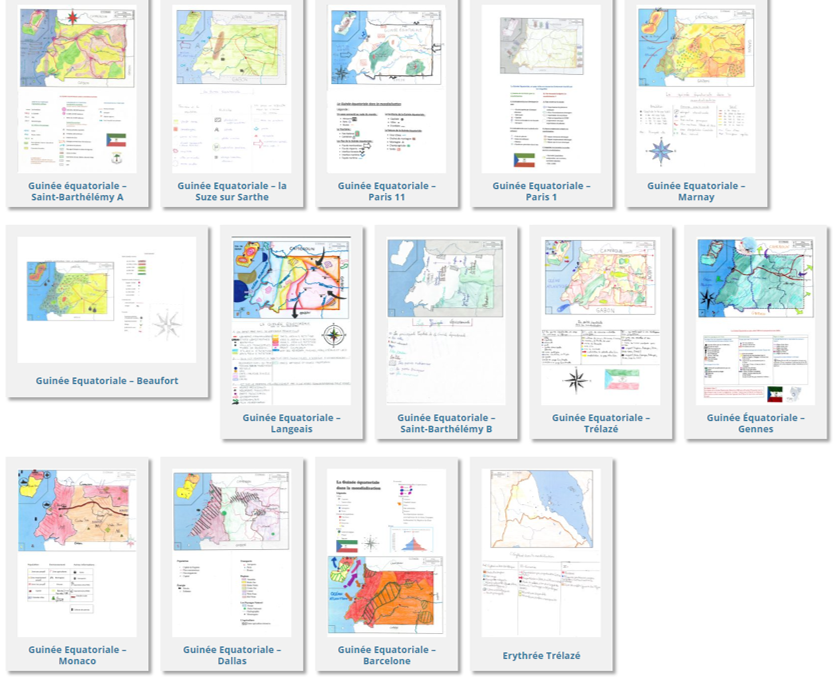Follow the Guinée équatoriale – Saint-Barthélémy A link
The height and width of the screenshot is (679, 840).
tap(77, 191)
